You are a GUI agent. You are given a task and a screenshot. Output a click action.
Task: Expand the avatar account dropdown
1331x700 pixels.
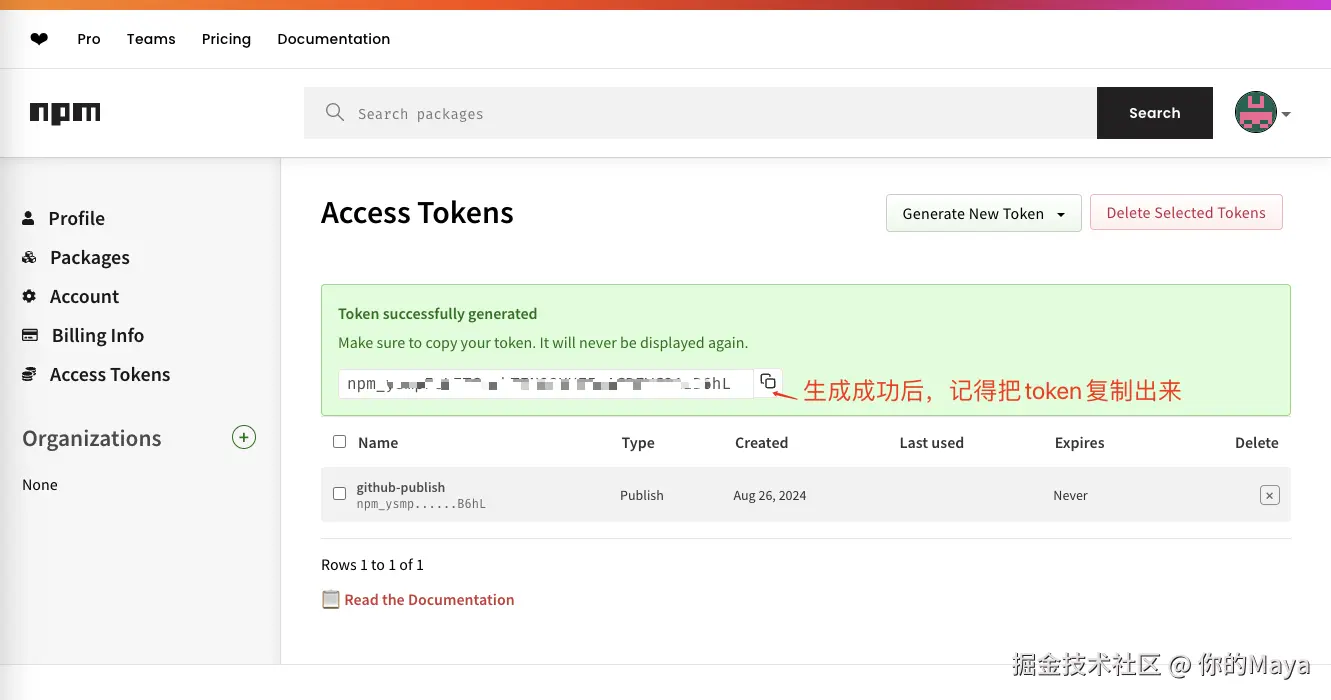(1262, 112)
